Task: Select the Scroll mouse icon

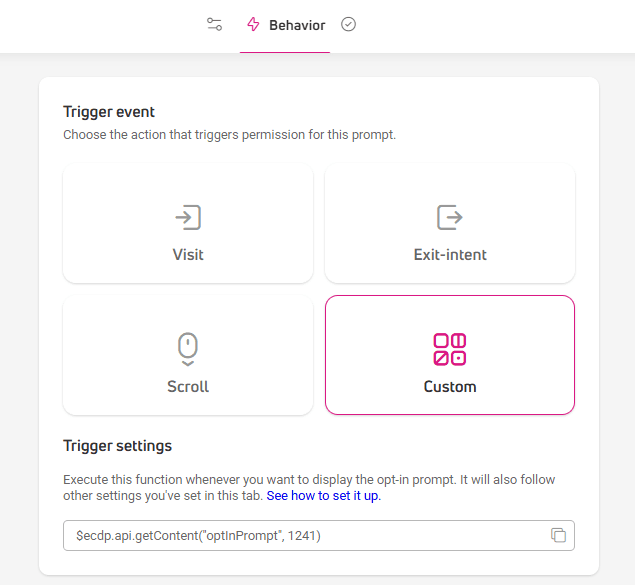Action: 188,349
